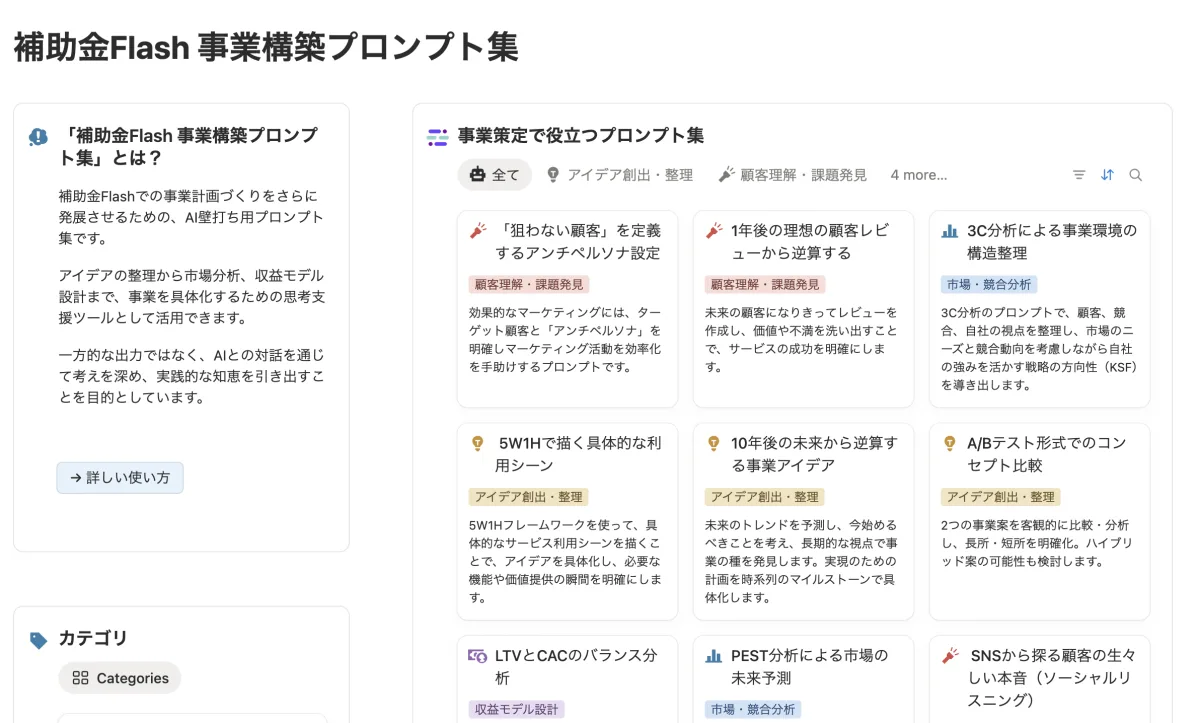Click アイデア創出・整理 tag on A/Bテスト card
The width and height of the screenshot is (1200, 723).
[1001, 497]
